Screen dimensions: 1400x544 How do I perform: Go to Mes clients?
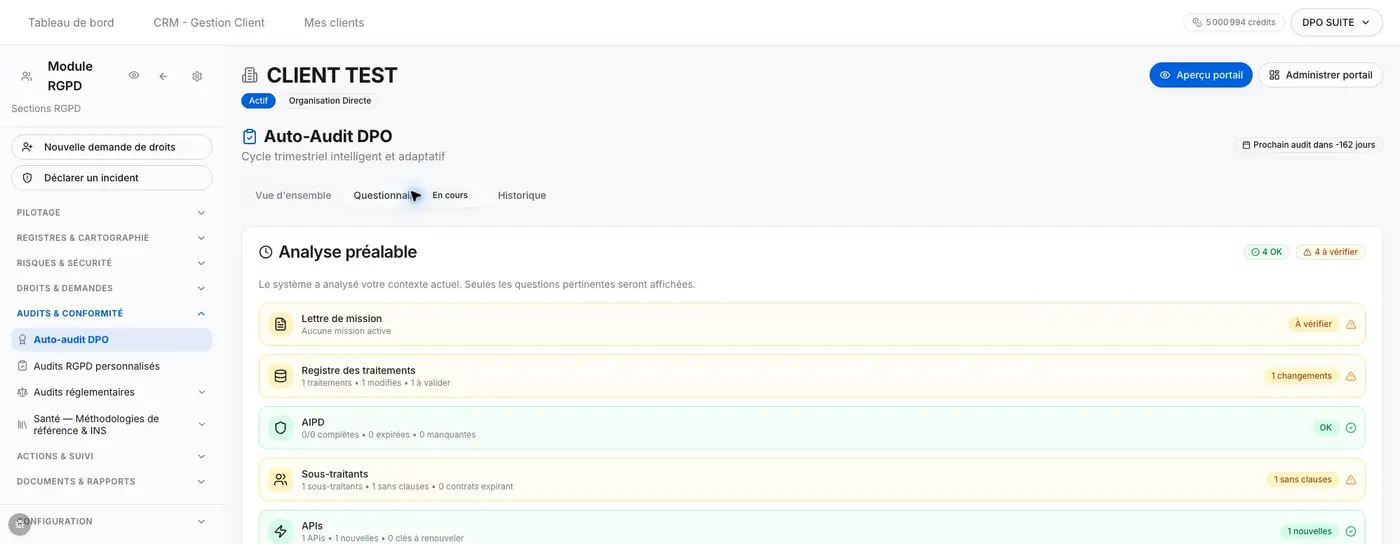[334, 22]
